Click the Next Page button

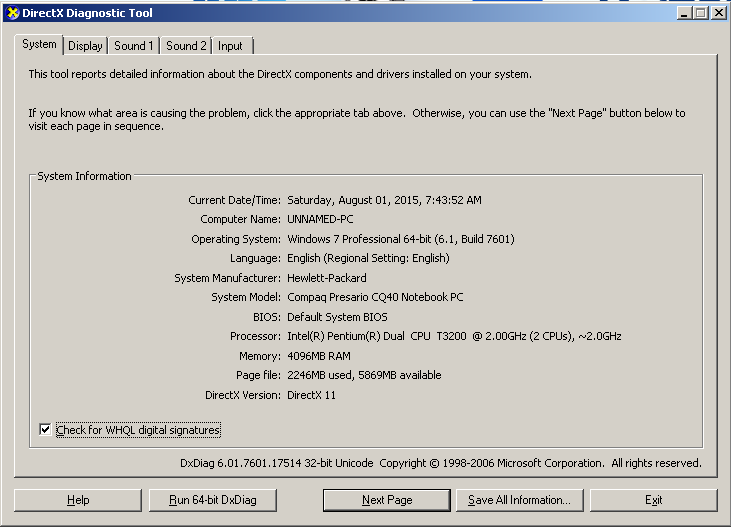coord(387,500)
